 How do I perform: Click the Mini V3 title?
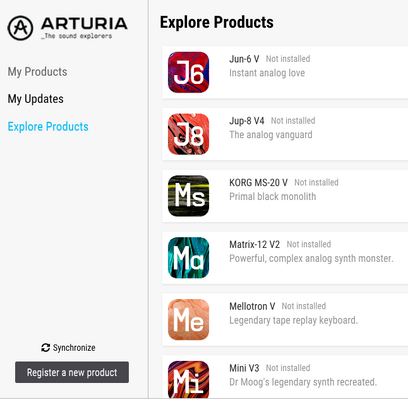[x=244, y=368]
